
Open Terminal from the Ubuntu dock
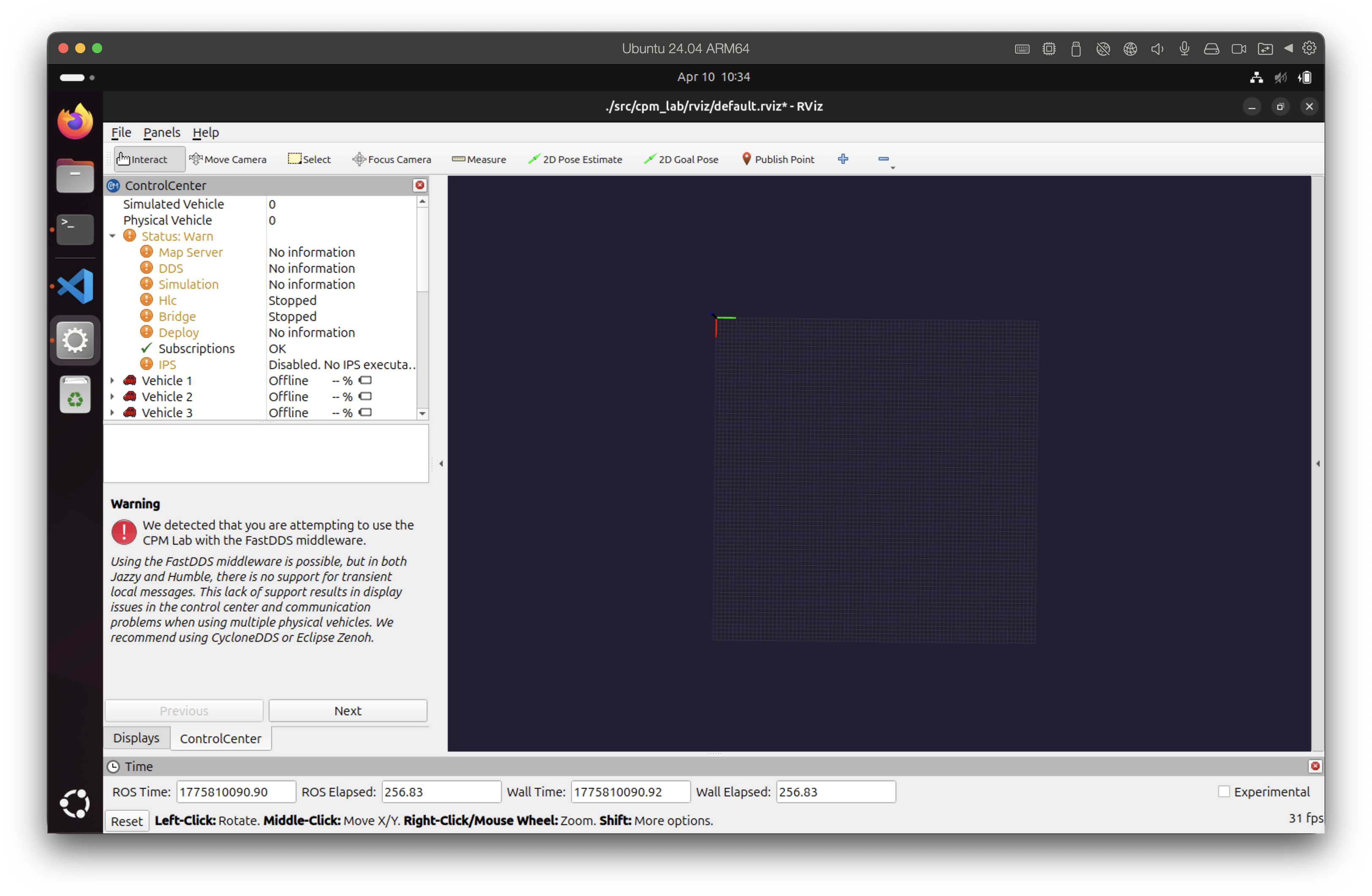(x=75, y=229)
